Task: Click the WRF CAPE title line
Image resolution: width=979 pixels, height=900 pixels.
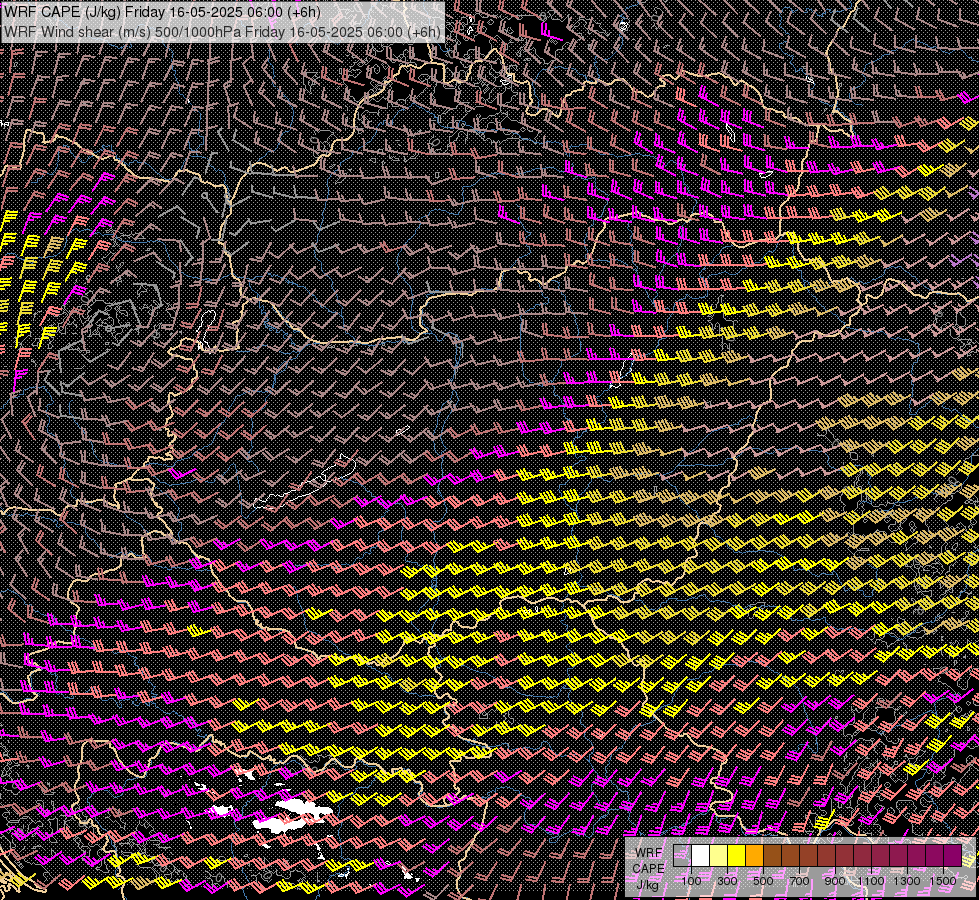Action: click(x=162, y=13)
